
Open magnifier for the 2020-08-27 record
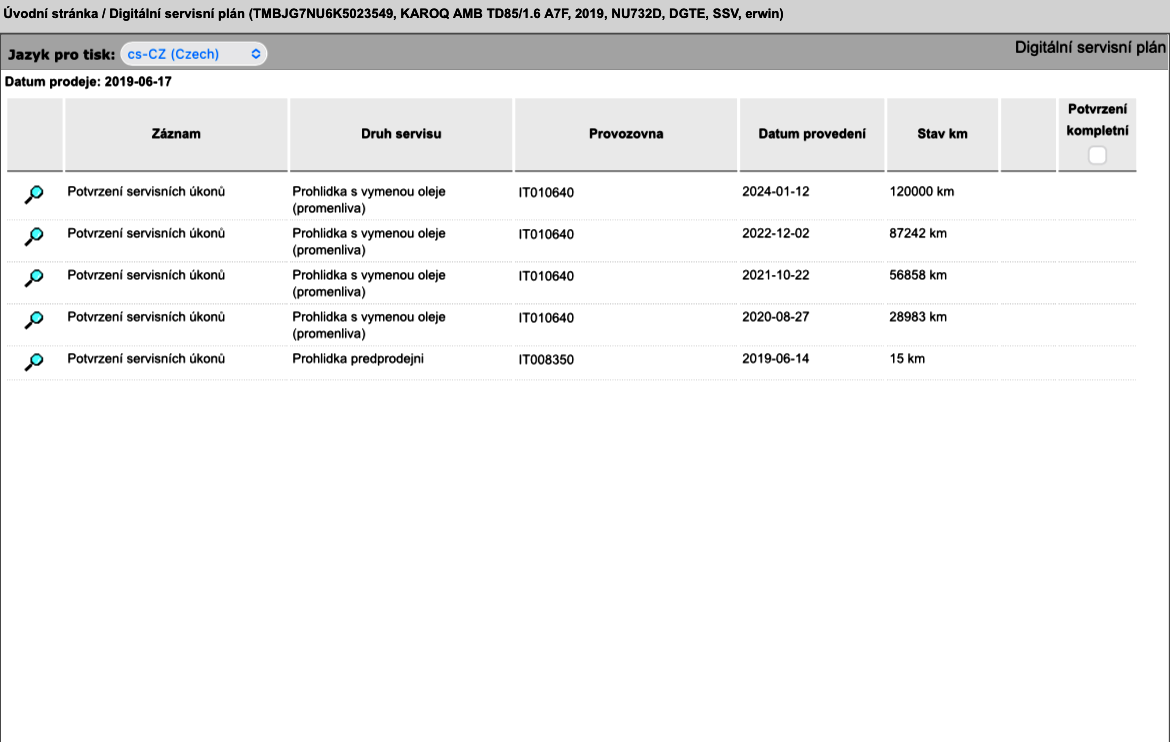tap(34, 319)
